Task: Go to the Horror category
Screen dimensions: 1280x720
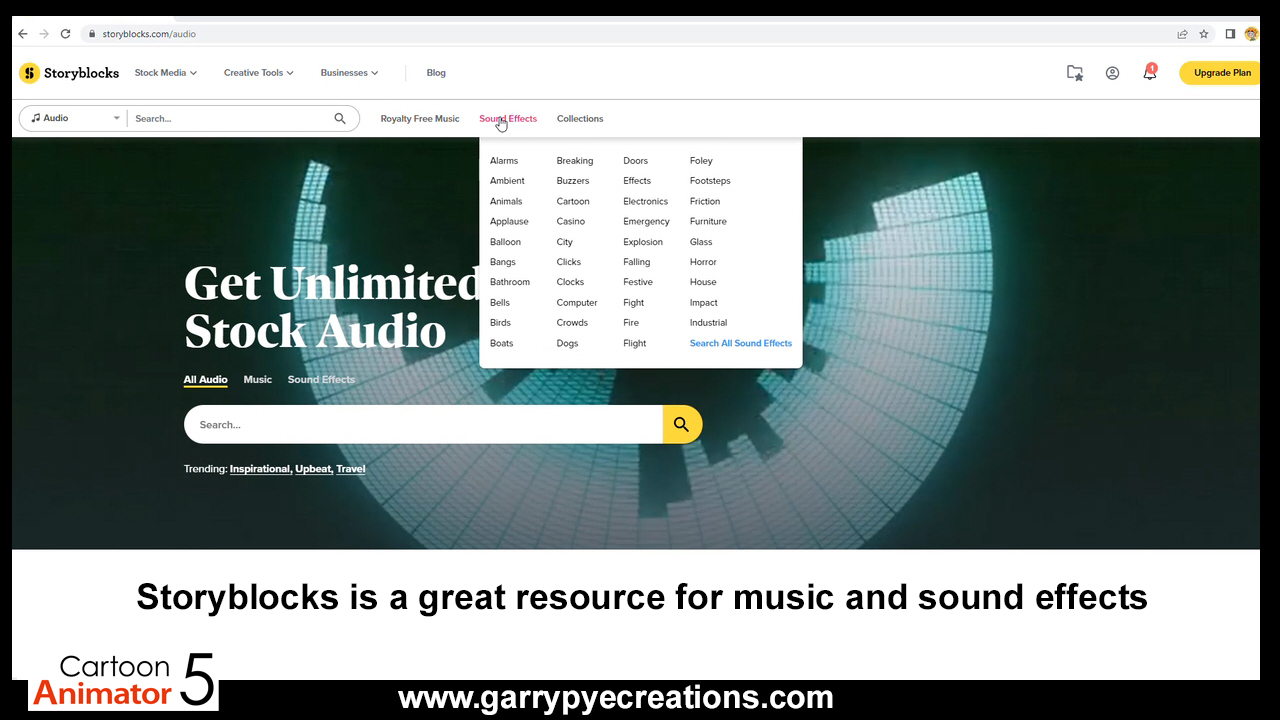Action: tap(703, 262)
